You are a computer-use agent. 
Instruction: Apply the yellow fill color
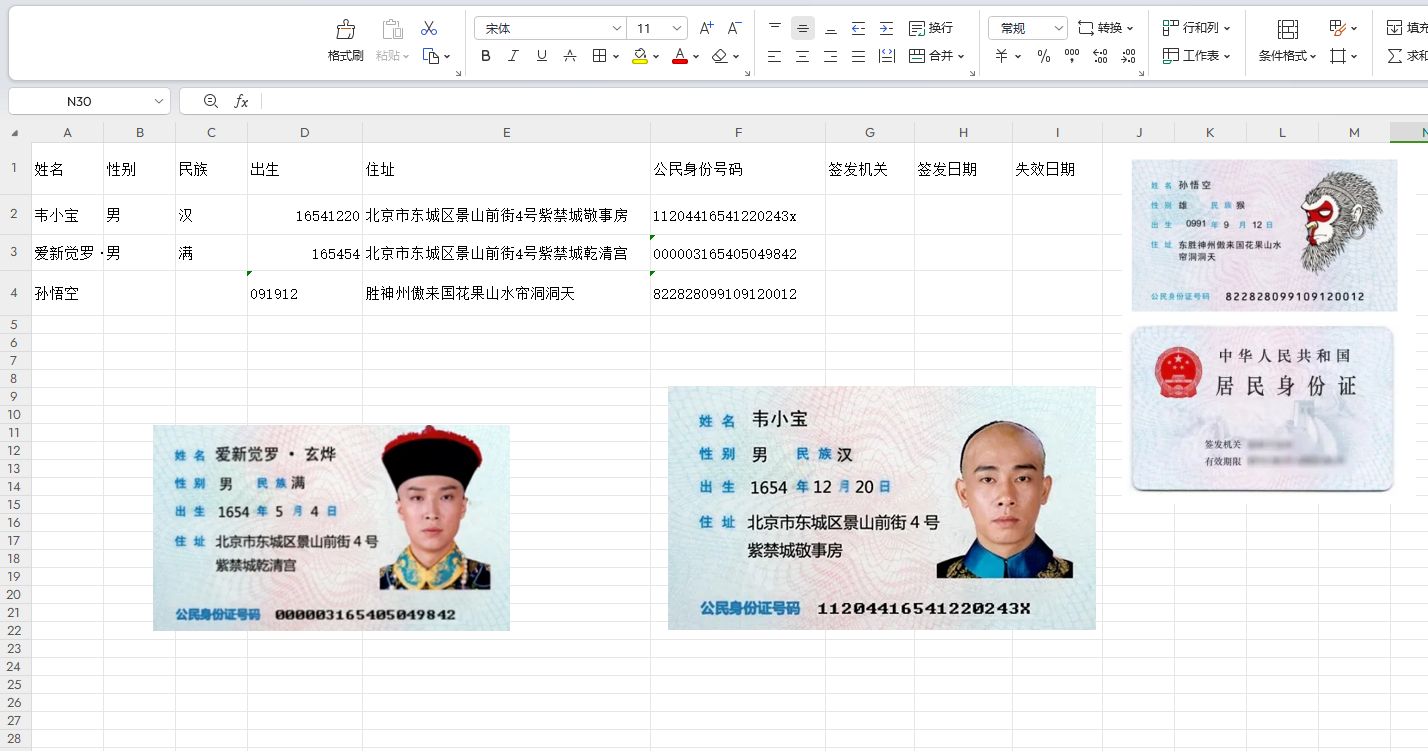640,56
